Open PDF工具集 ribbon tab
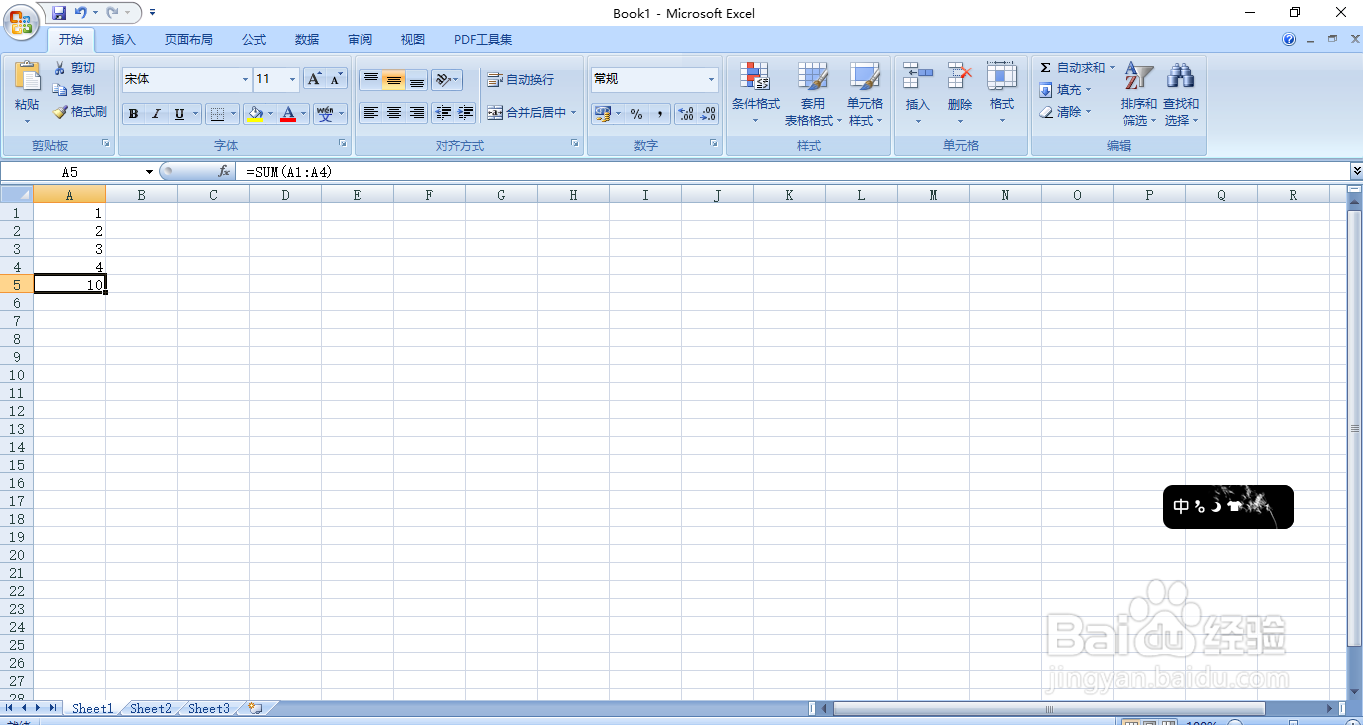Viewport: 1363px width, 725px height. tap(483, 40)
